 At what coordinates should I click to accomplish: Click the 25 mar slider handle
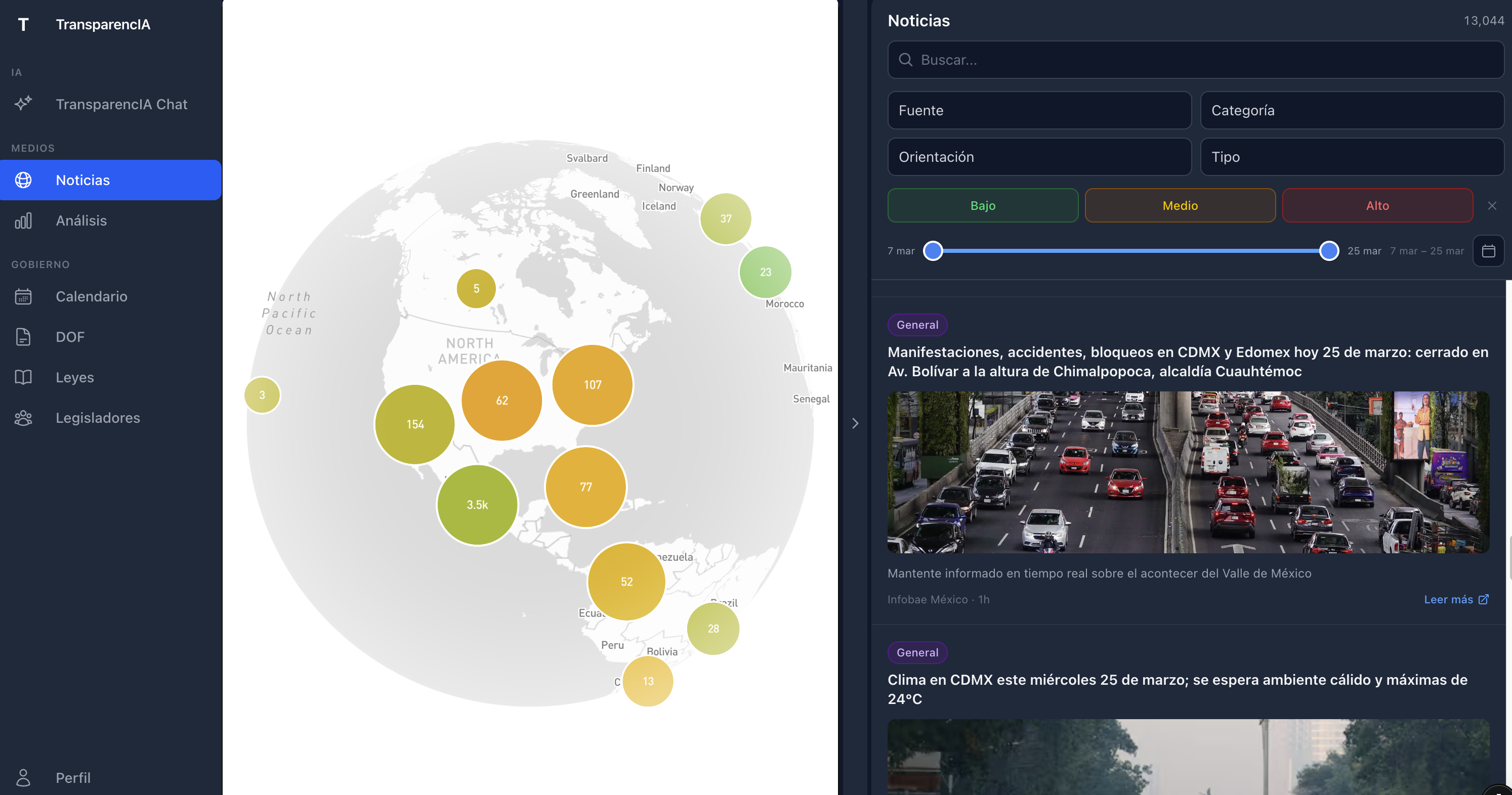tap(1329, 251)
